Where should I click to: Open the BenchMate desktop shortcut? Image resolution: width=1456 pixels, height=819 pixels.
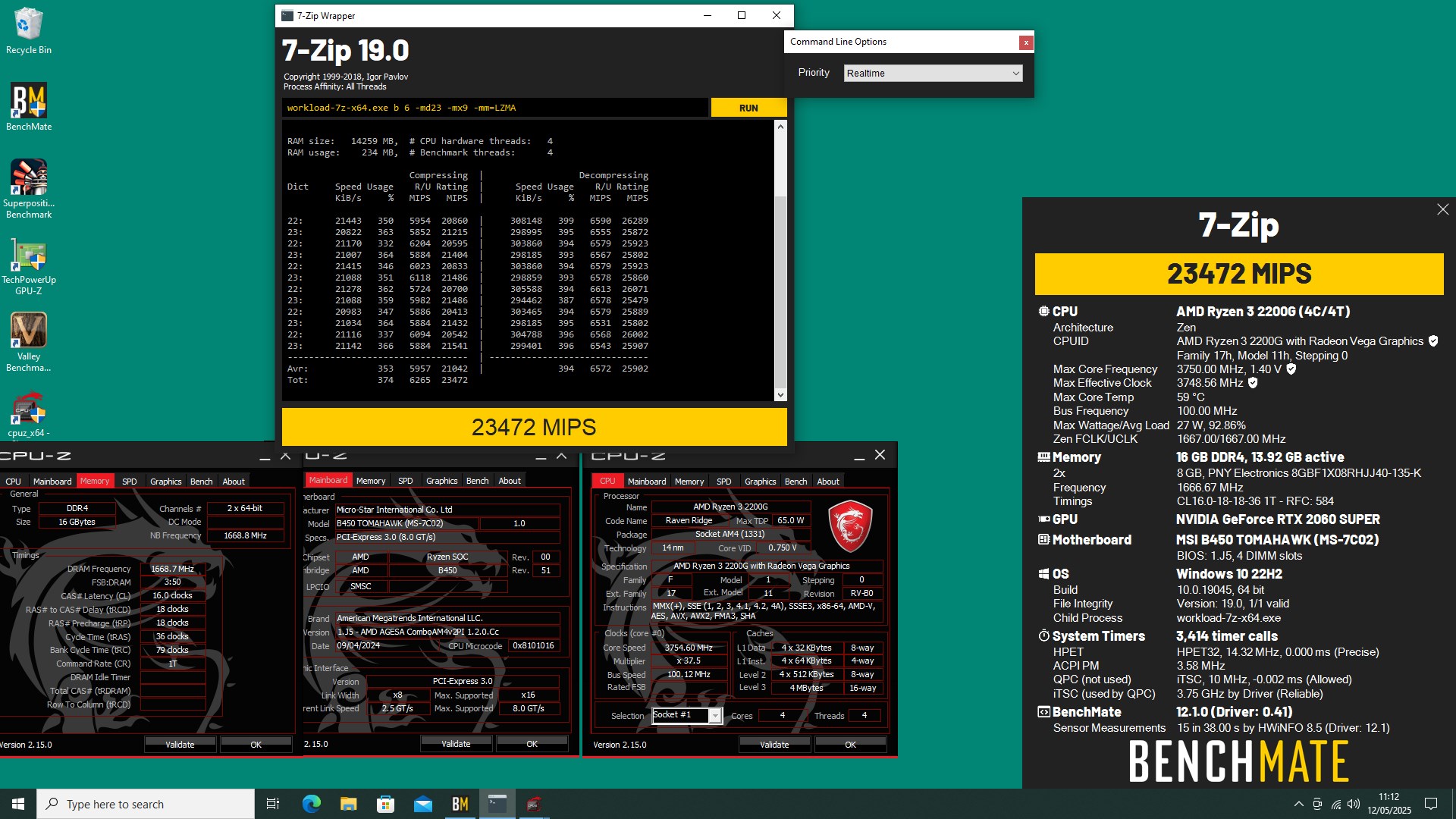[29, 107]
